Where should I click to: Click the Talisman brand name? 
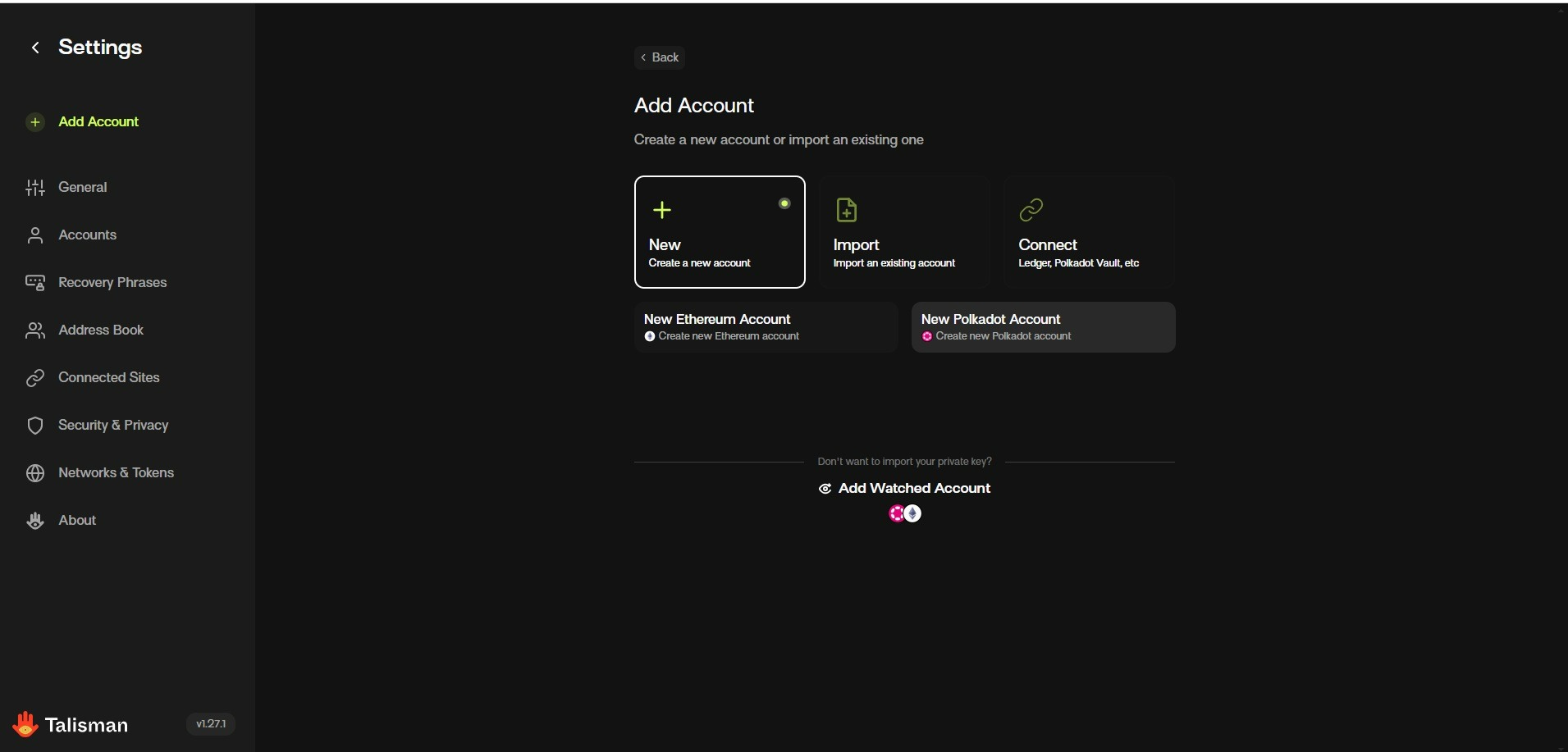(x=86, y=726)
